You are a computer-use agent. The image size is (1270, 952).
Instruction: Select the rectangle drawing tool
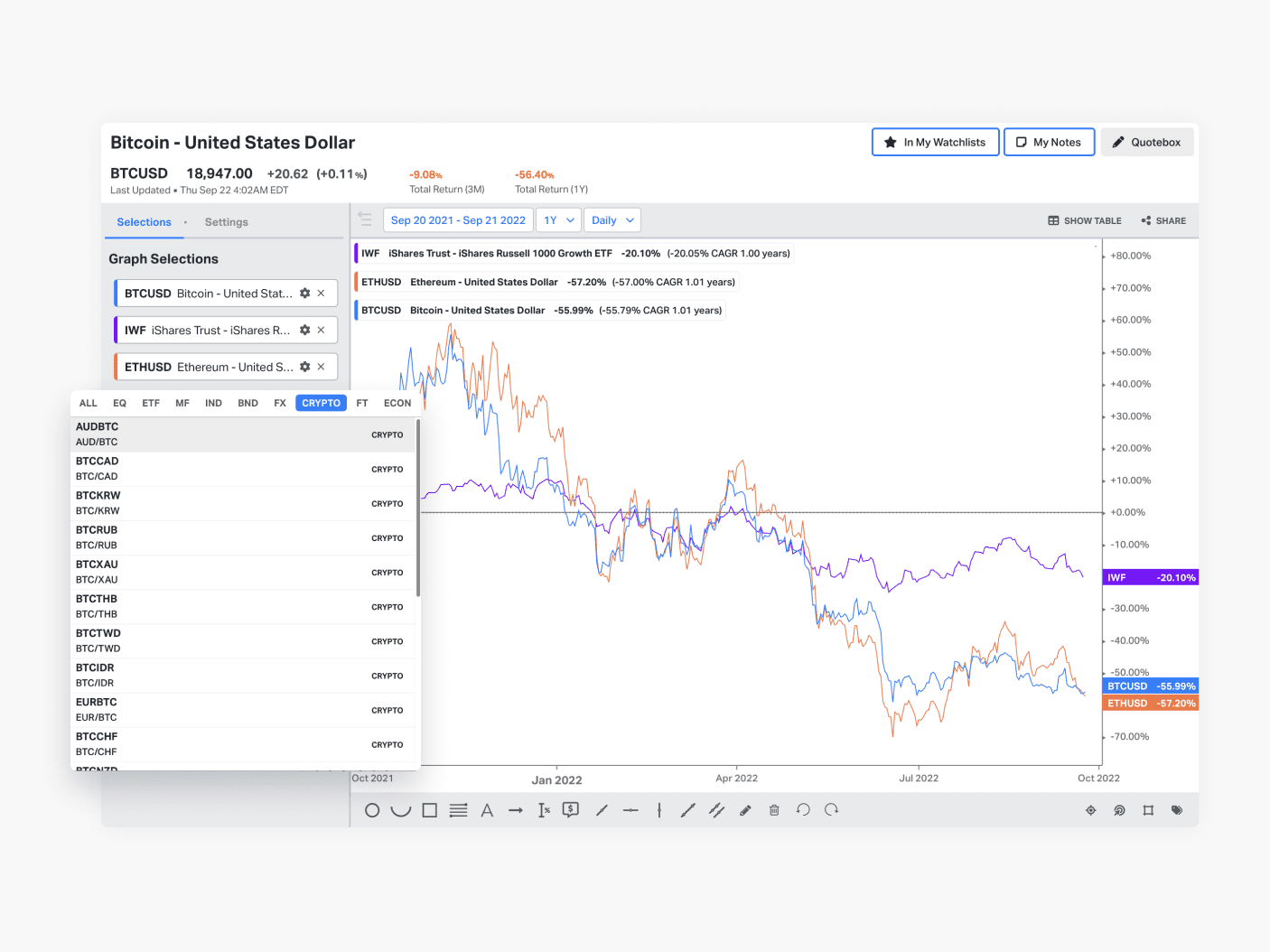[x=429, y=810]
